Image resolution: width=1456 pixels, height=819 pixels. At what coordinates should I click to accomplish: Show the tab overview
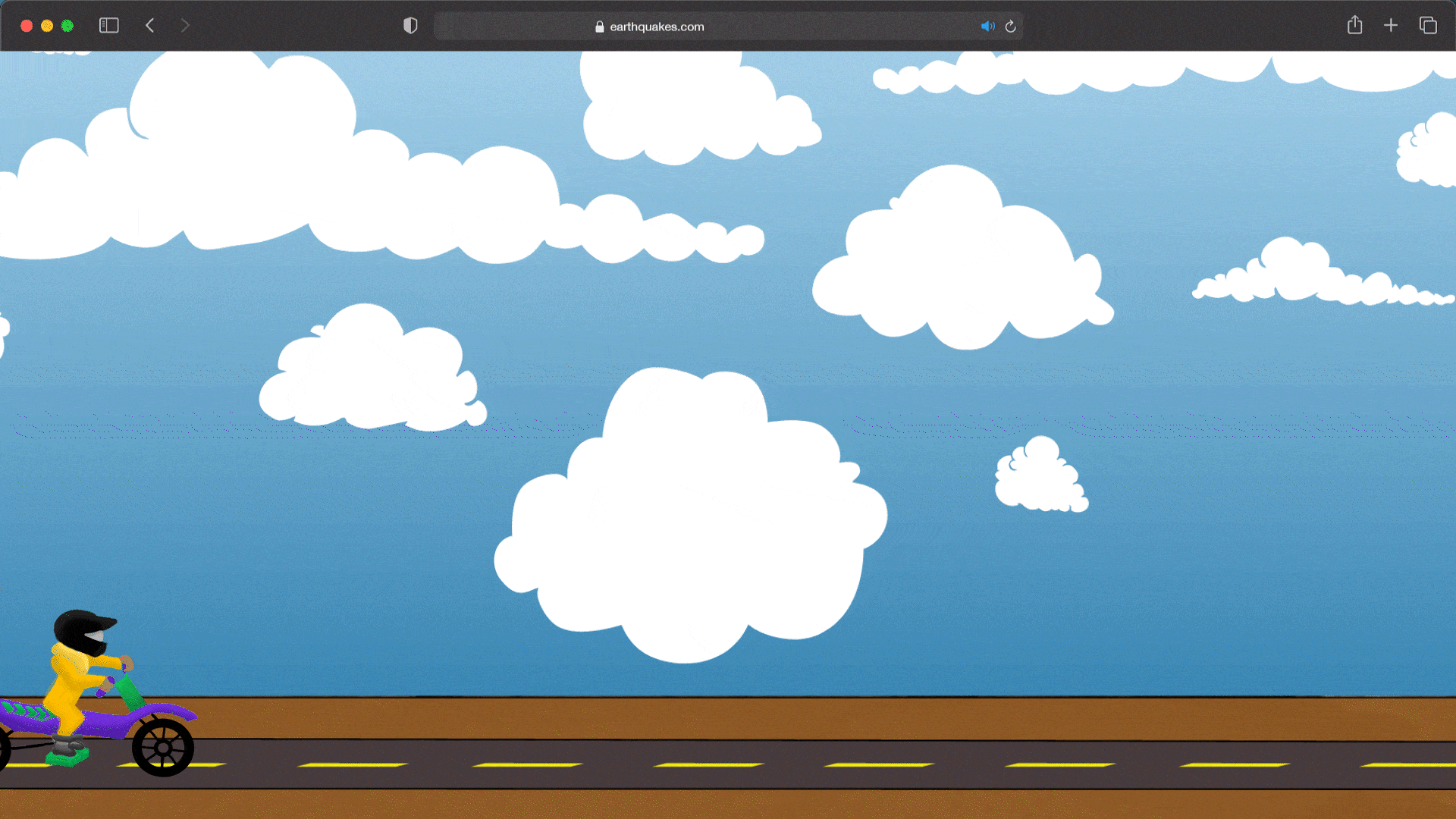[1428, 26]
